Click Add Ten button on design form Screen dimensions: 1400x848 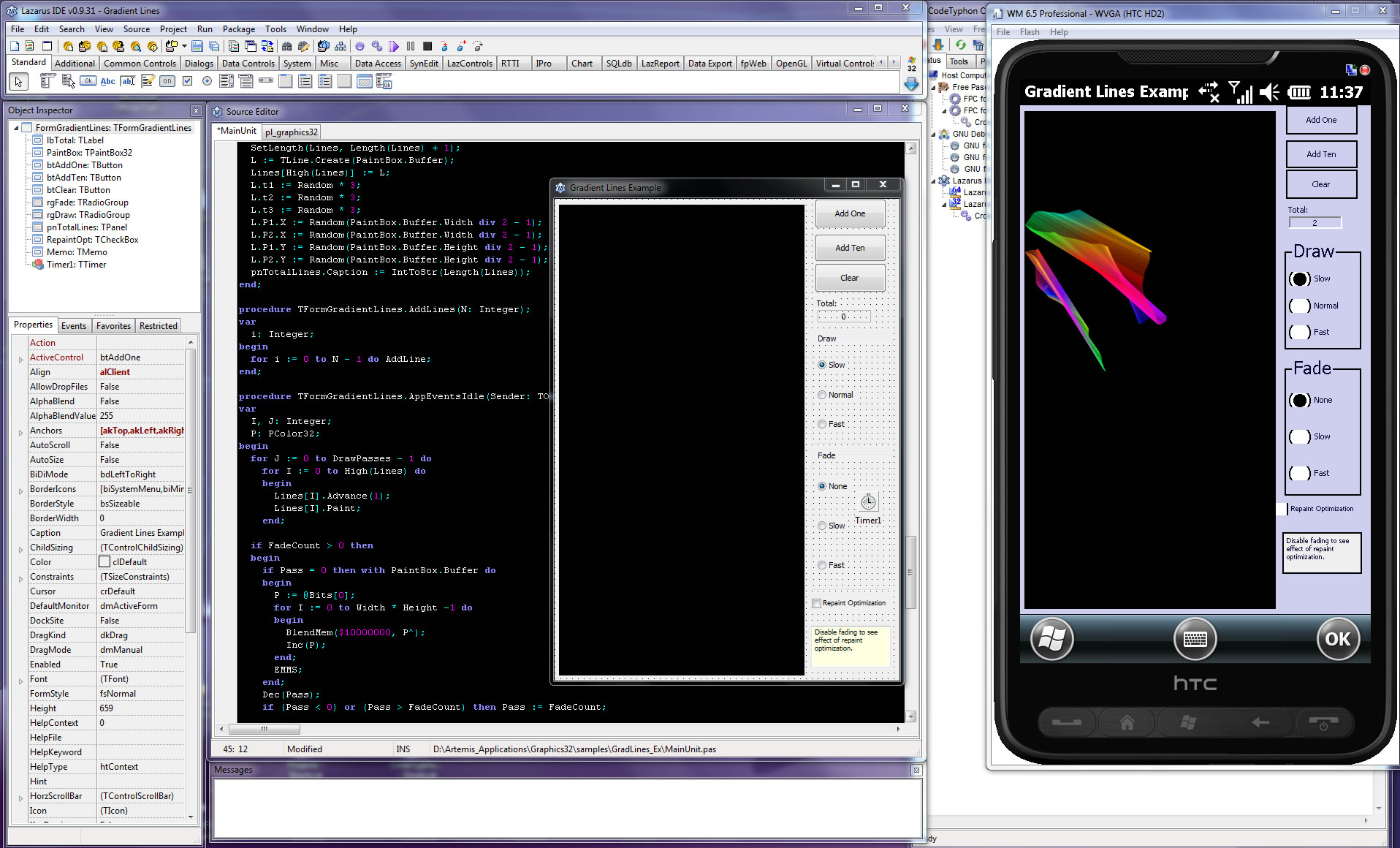click(x=850, y=248)
